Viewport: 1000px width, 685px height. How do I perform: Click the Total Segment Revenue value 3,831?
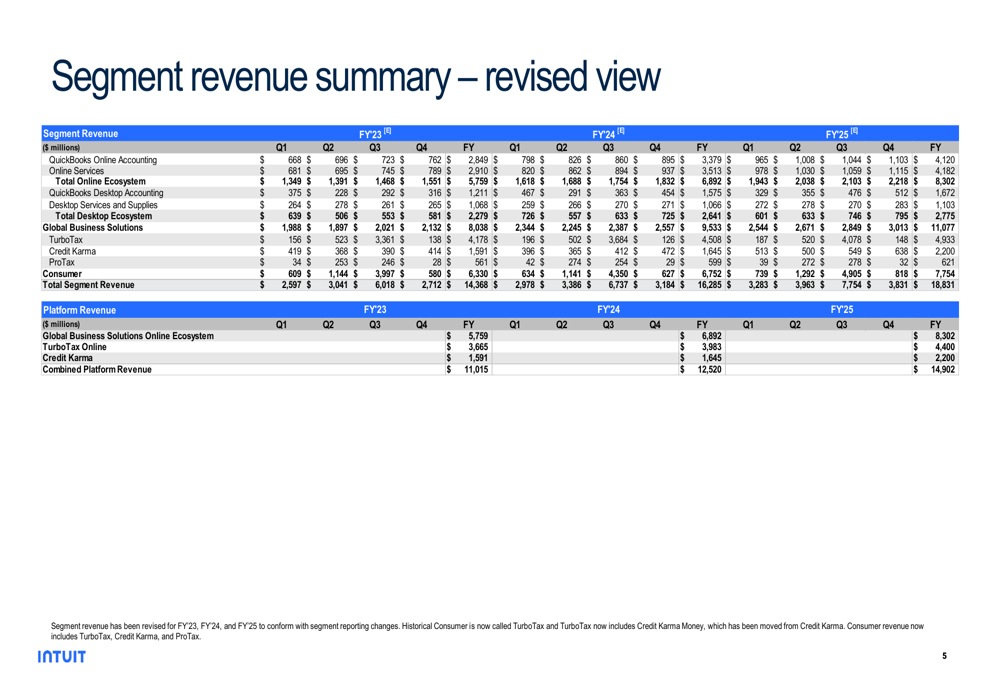click(898, 285)
